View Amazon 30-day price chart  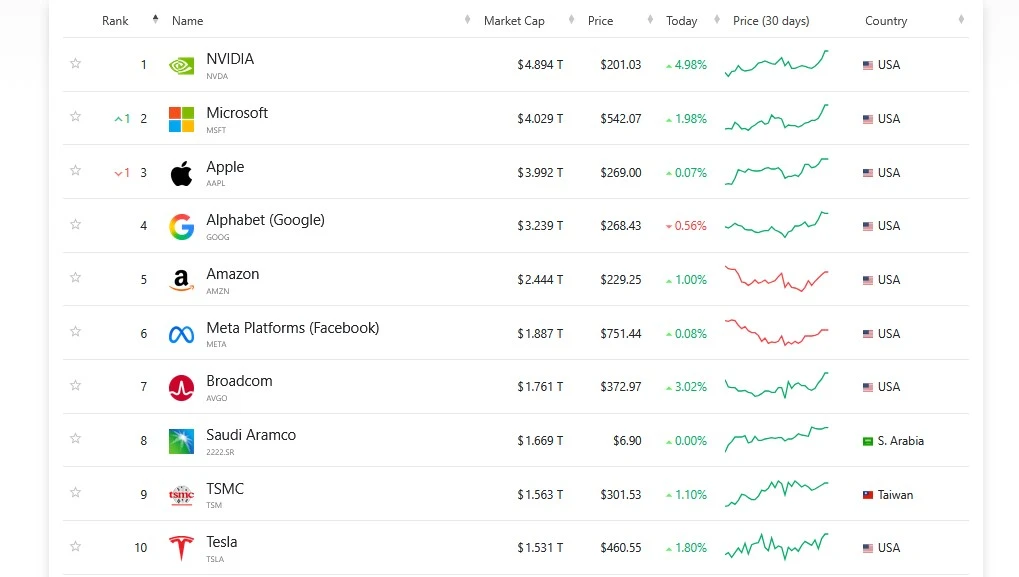click(x=776, y=279)
